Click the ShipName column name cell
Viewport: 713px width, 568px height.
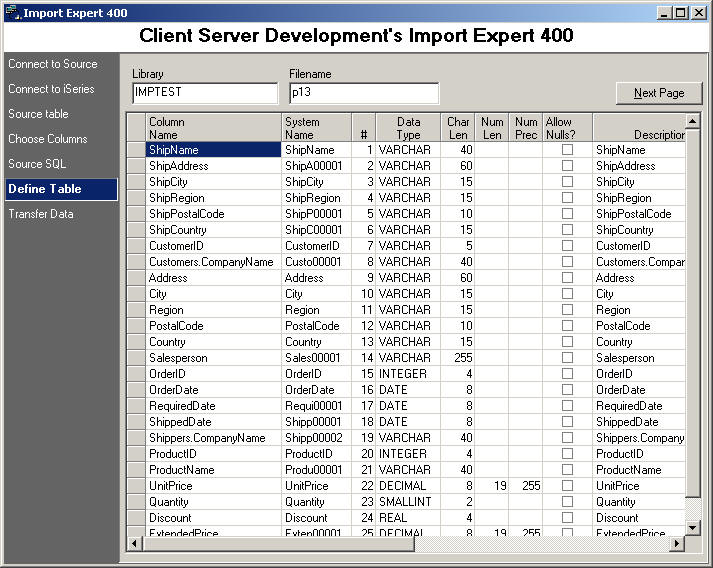click(213, 150)
